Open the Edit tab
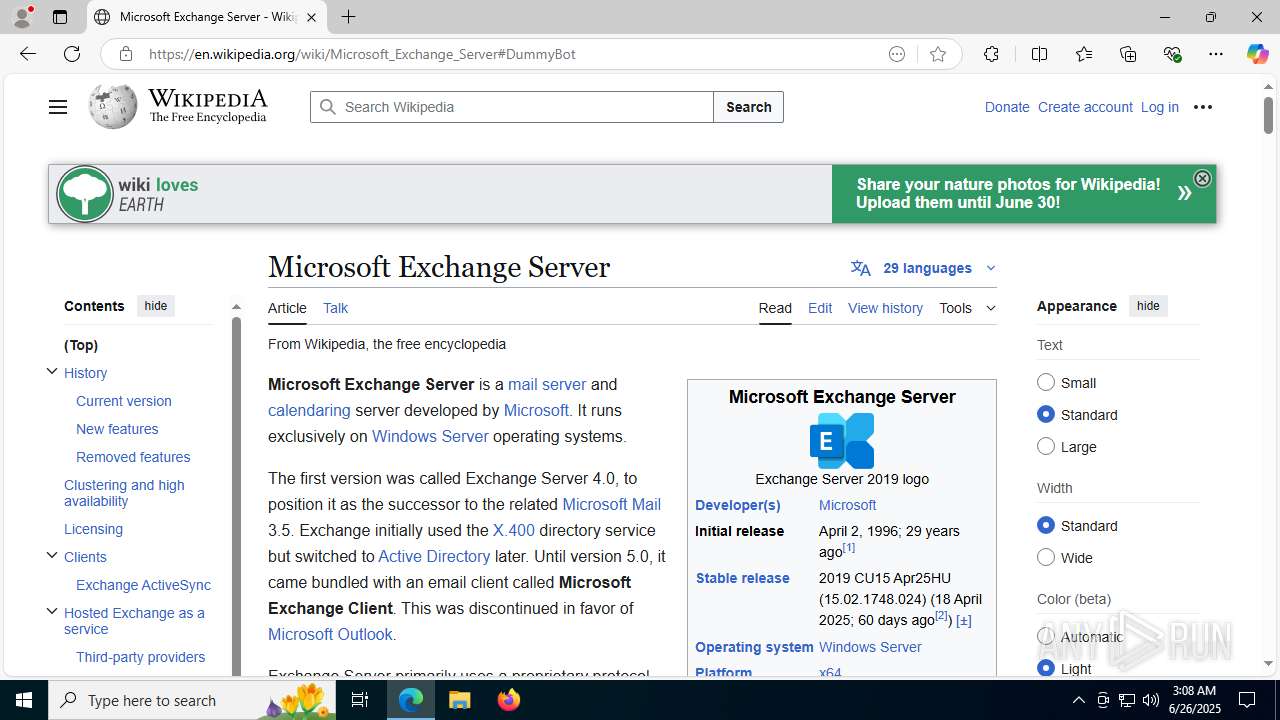The height and width of the screenshot is (720, 1280). coord(820,308)
